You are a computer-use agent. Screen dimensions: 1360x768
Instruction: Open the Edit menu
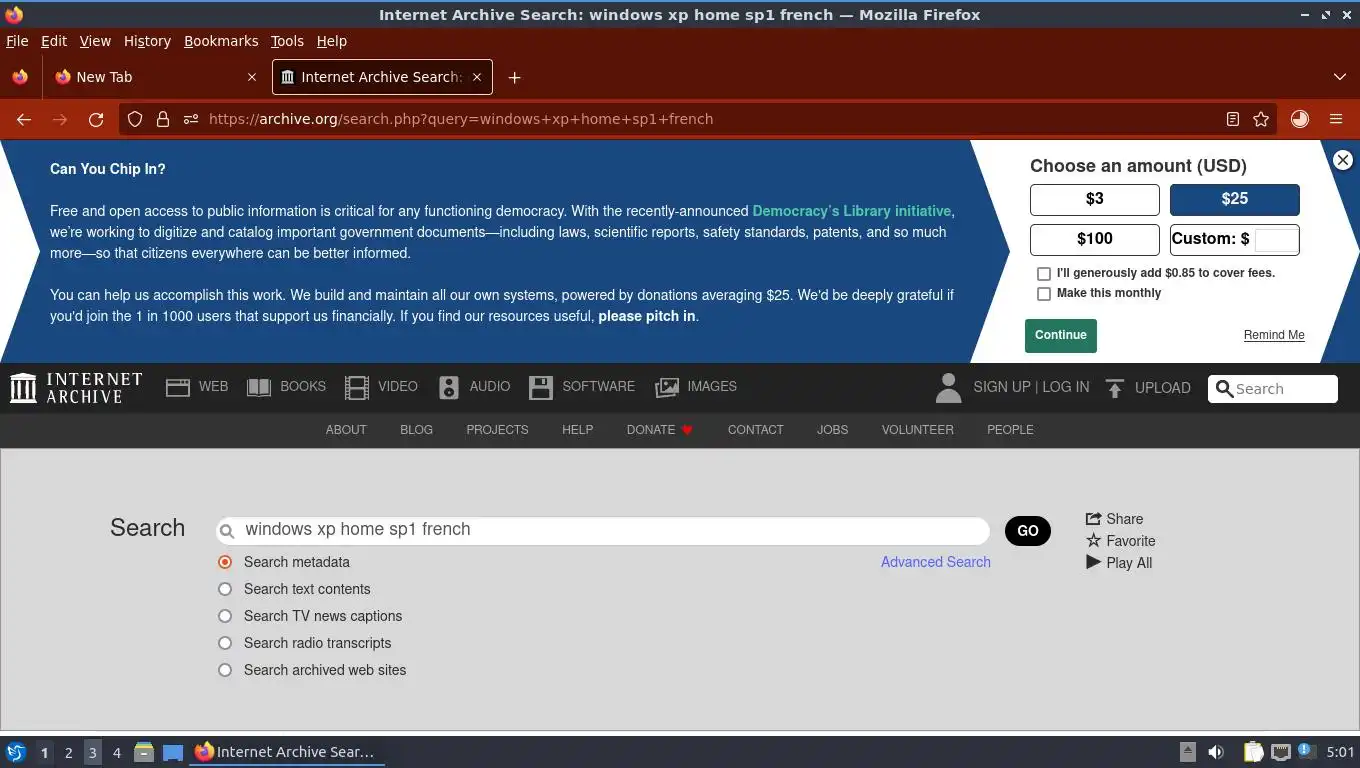[54, 41]
